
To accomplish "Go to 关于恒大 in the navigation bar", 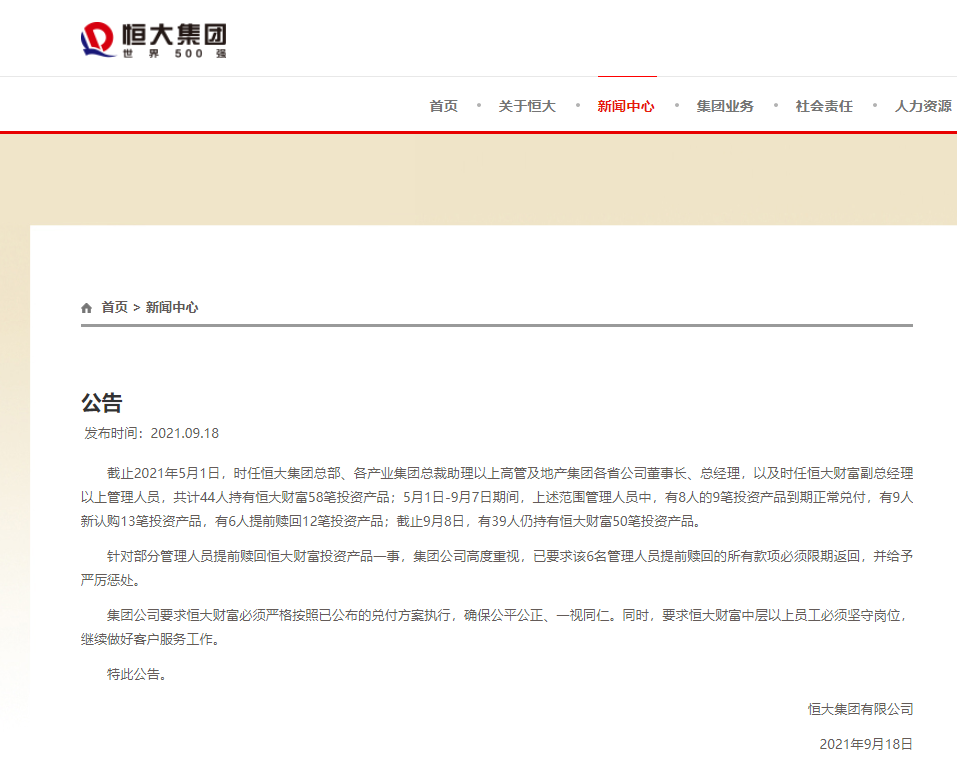I will [527, 106].
